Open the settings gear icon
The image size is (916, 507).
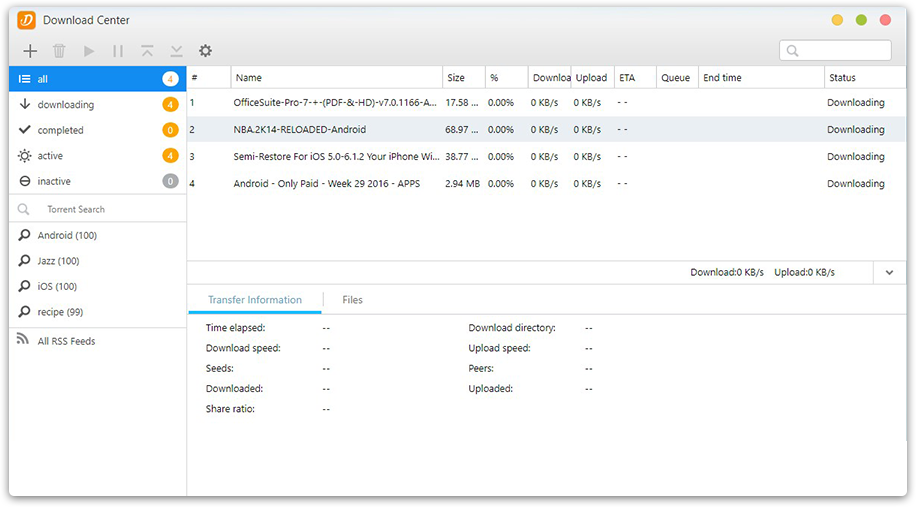(205, 51)
